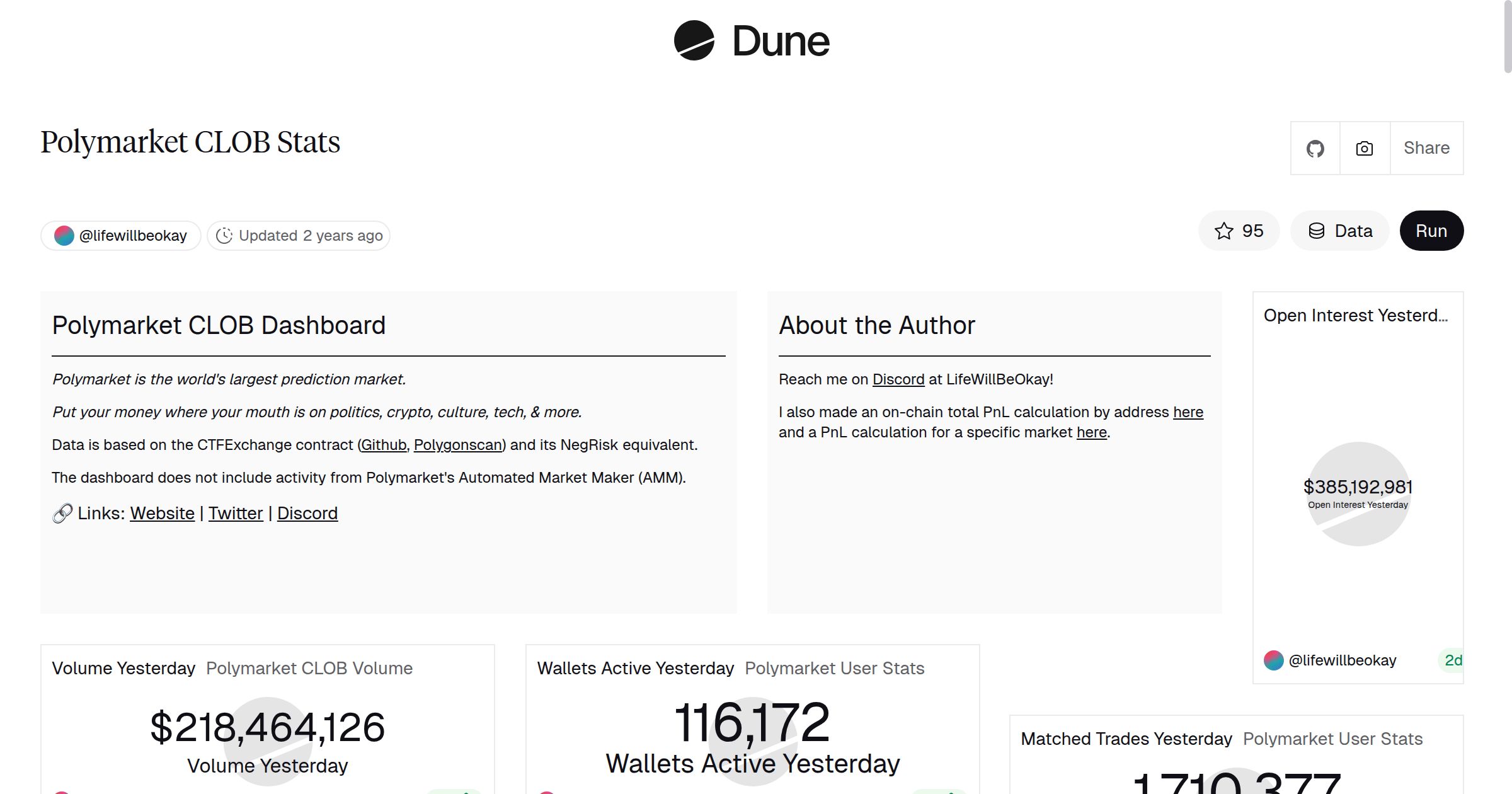This screenshot has width=1512, height=794.
Task: Open the Polymarket CLOB Volume query
Action: [x=308, y=668]
